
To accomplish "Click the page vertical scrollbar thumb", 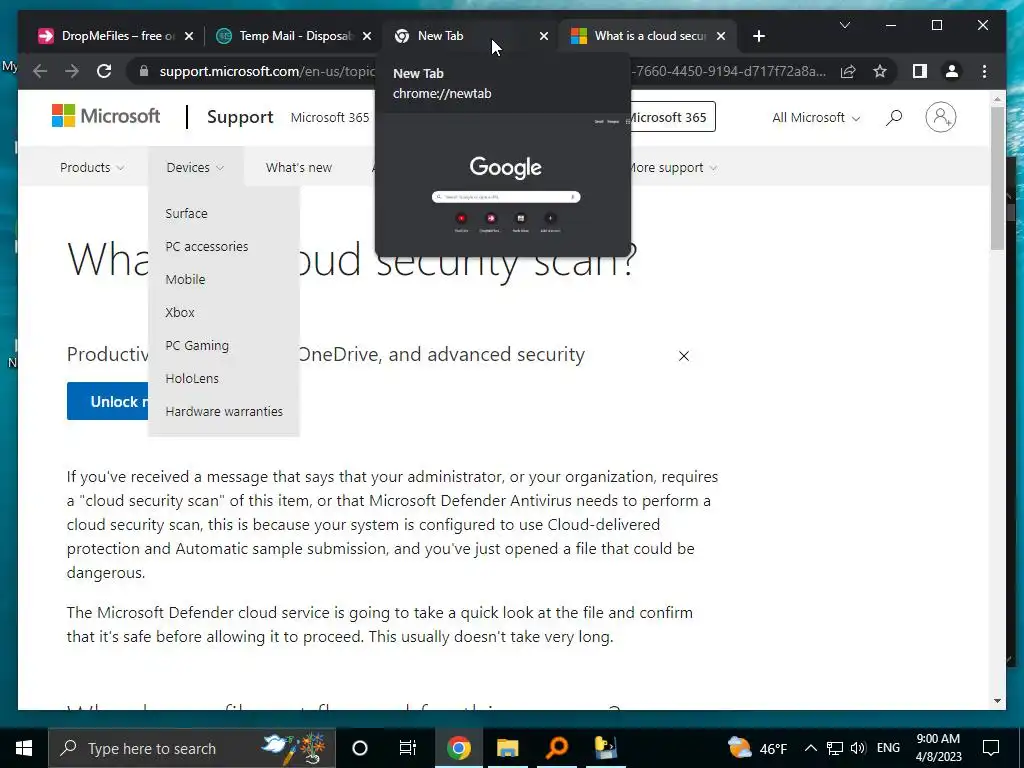I will click(x=997, y=178).
